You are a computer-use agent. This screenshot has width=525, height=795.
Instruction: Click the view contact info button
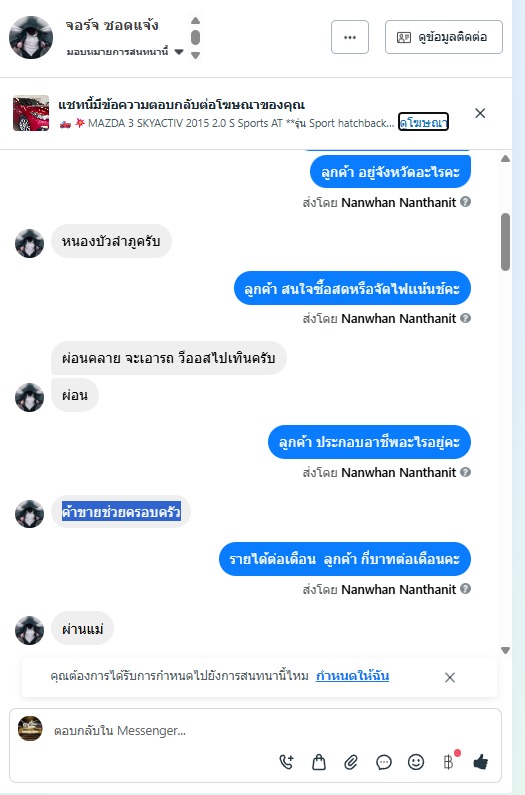coord(444,37)
